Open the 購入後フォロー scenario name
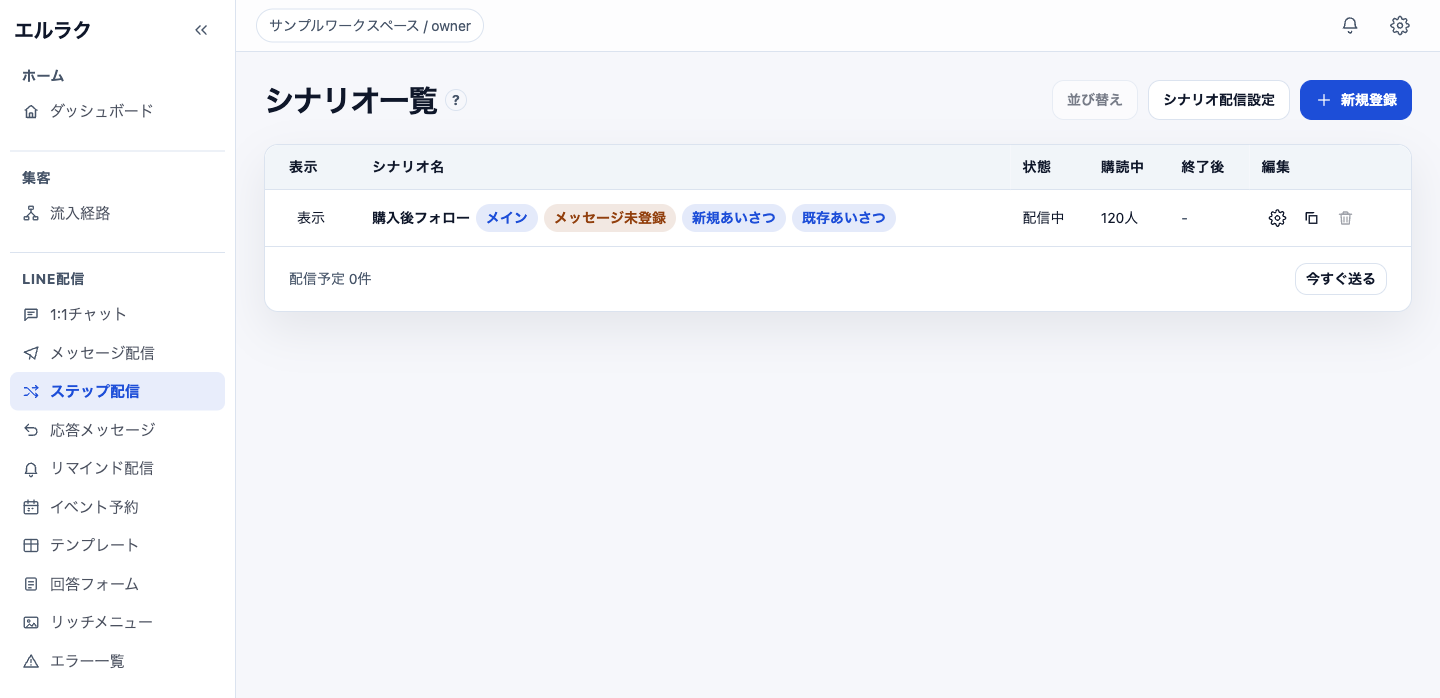 coord(421,218)
